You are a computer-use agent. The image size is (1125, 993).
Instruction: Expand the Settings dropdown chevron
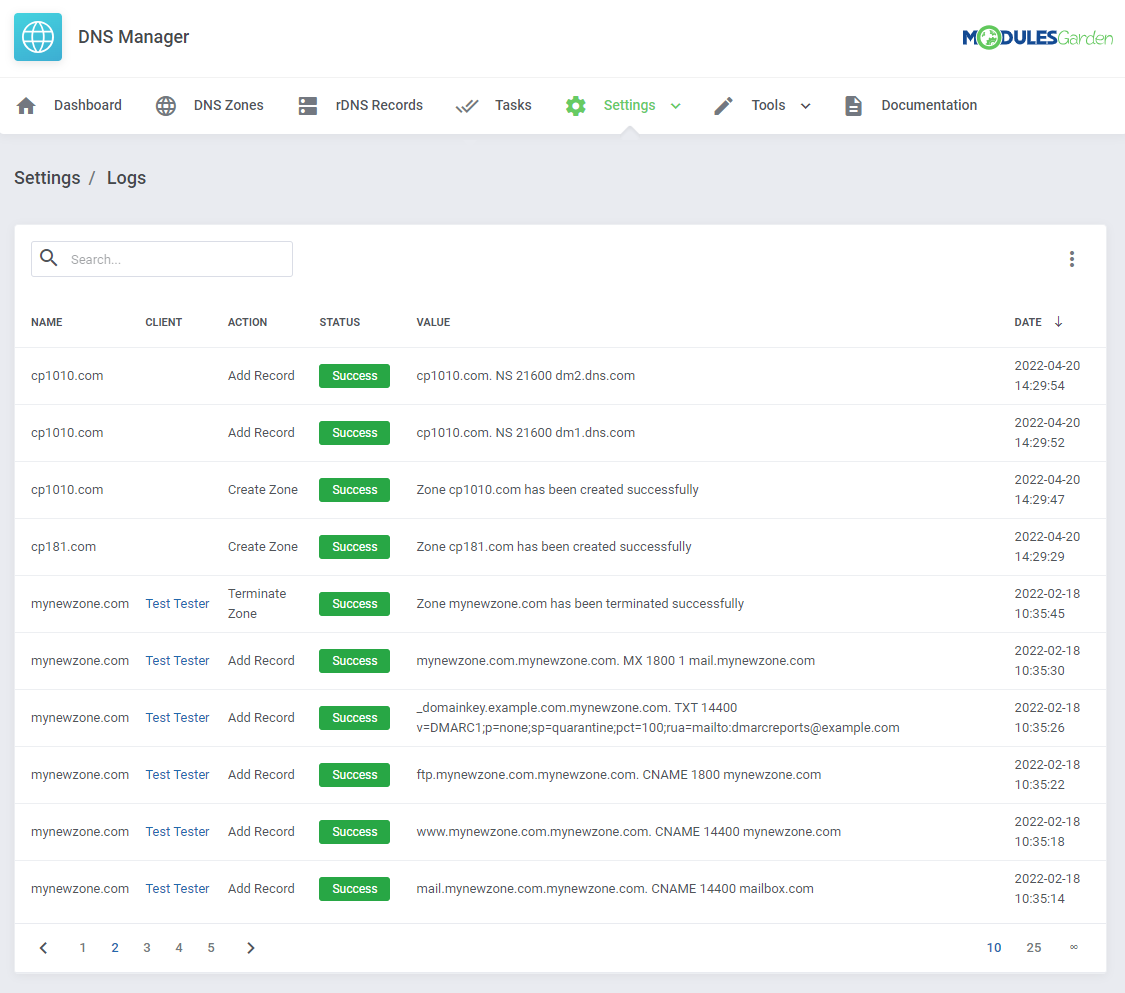(x=675, y=106)
